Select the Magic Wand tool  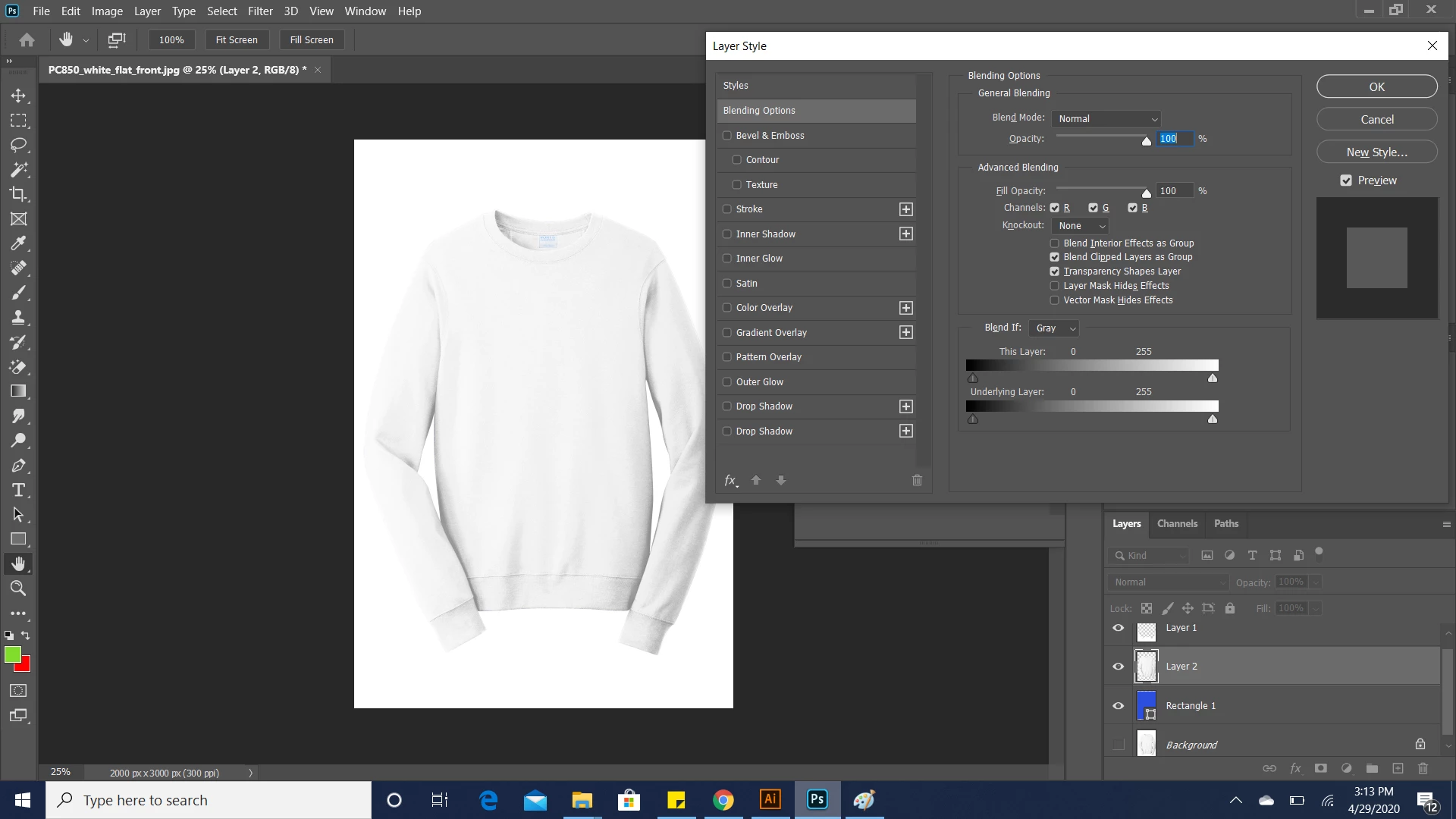click(x=18, y=169)
